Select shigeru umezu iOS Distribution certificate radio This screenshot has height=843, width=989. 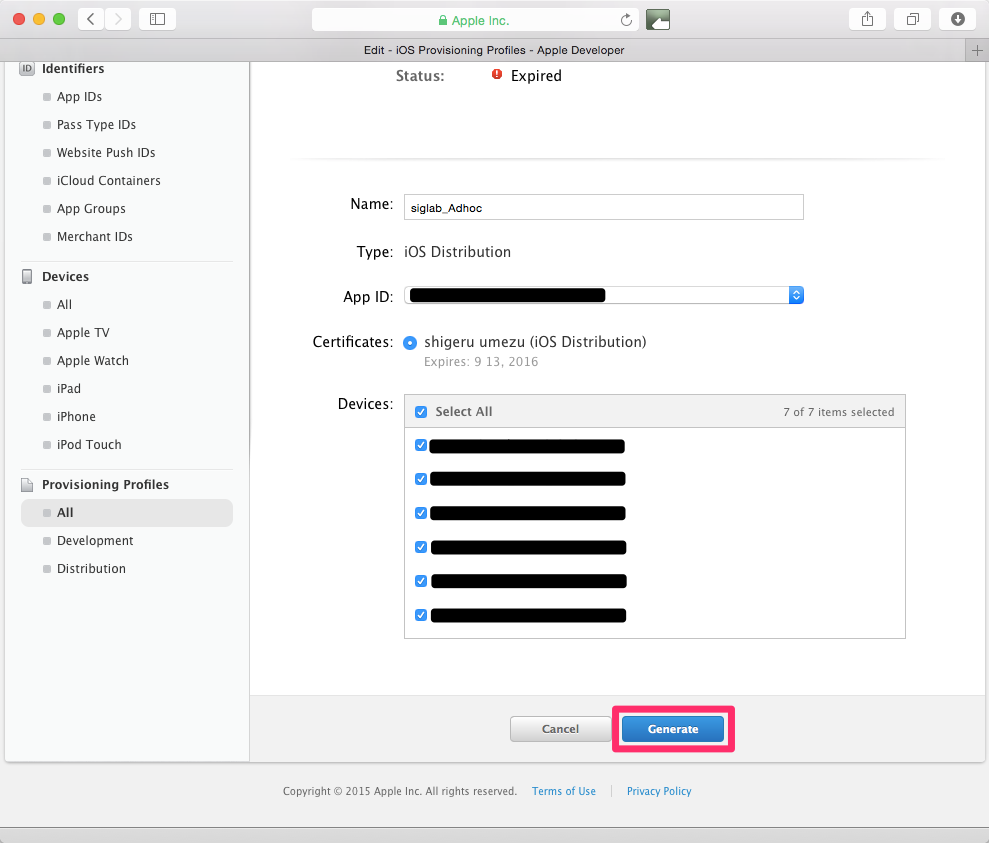point(410,342)
